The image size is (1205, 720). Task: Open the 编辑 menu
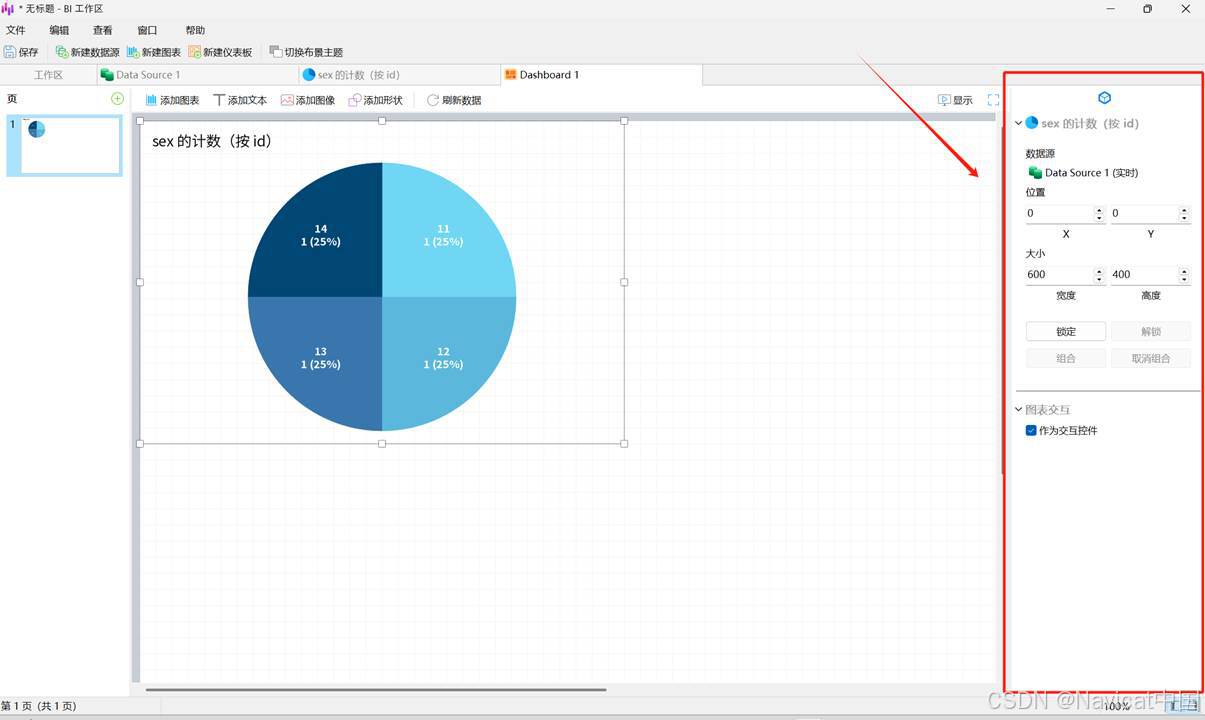[59, 30]
